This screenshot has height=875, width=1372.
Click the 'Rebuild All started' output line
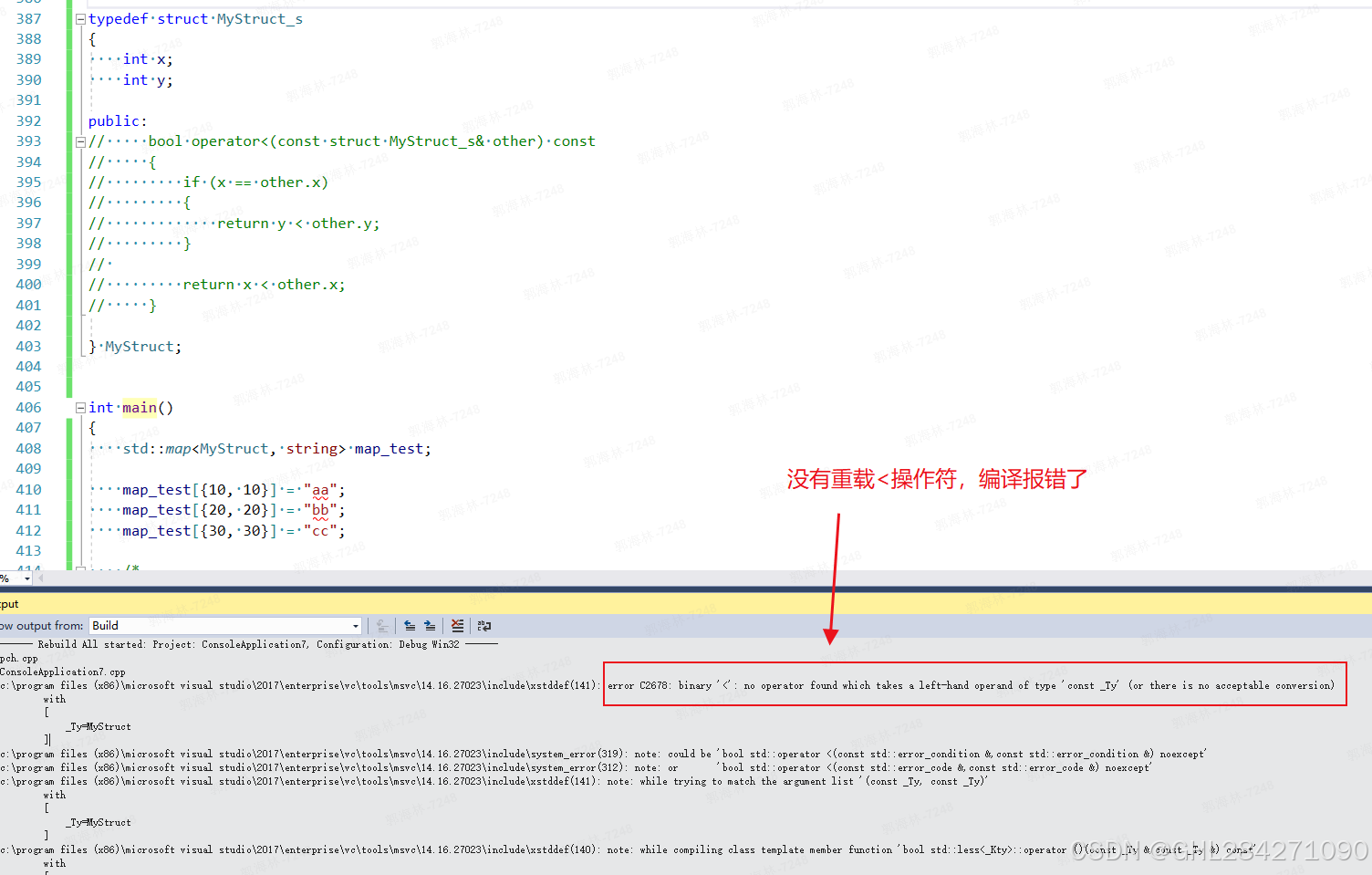pyautogui.click(x=255, y=644)
